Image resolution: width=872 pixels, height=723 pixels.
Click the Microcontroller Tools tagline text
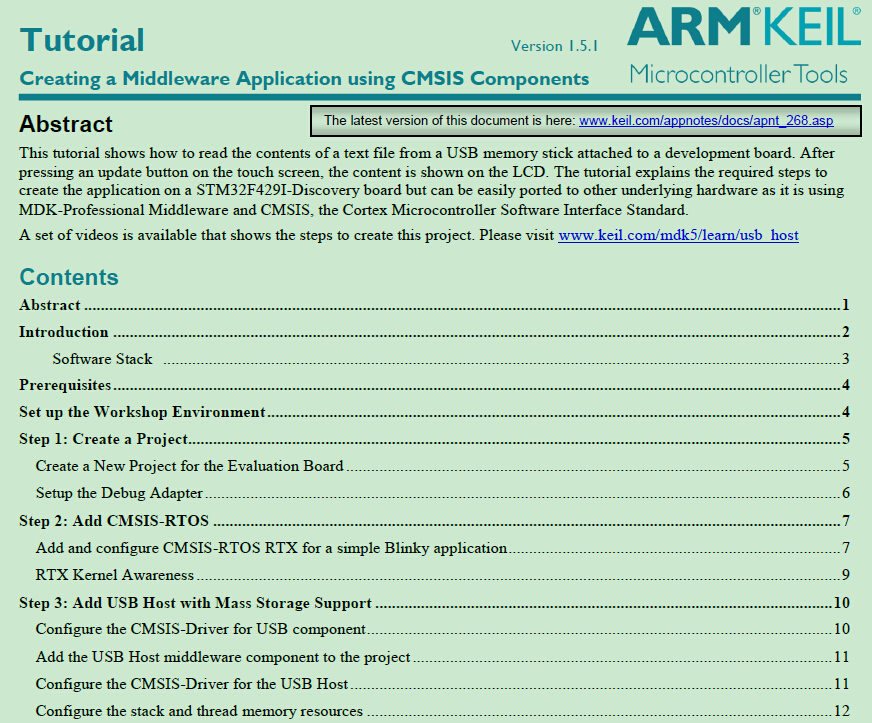pos(739,74)
